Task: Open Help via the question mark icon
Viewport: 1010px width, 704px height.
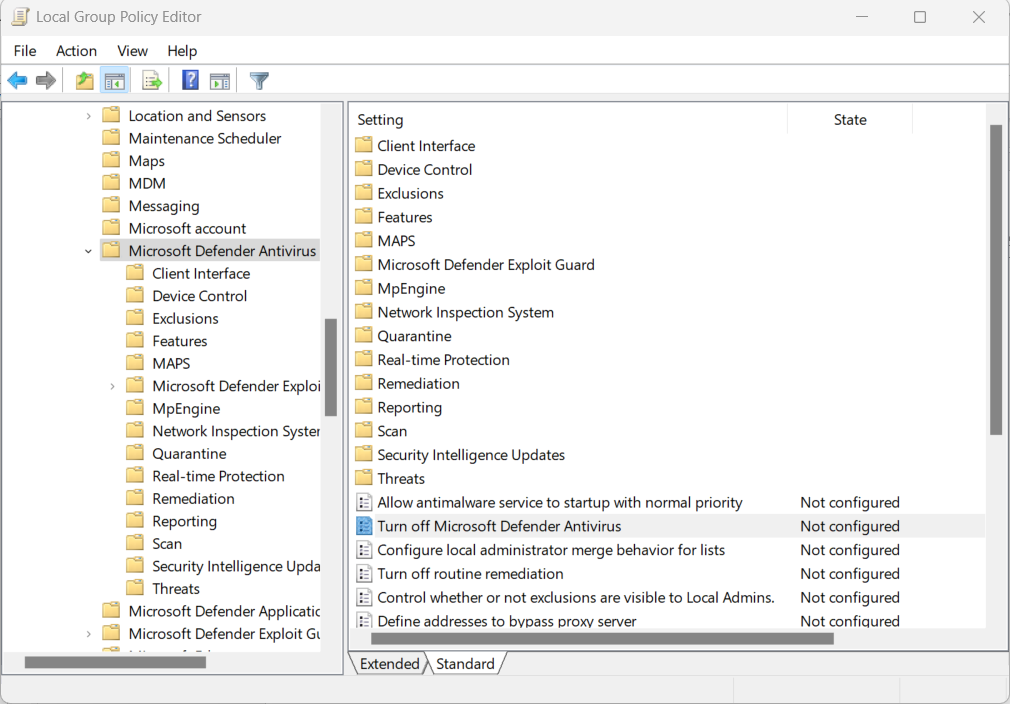Action: (190, 81)
